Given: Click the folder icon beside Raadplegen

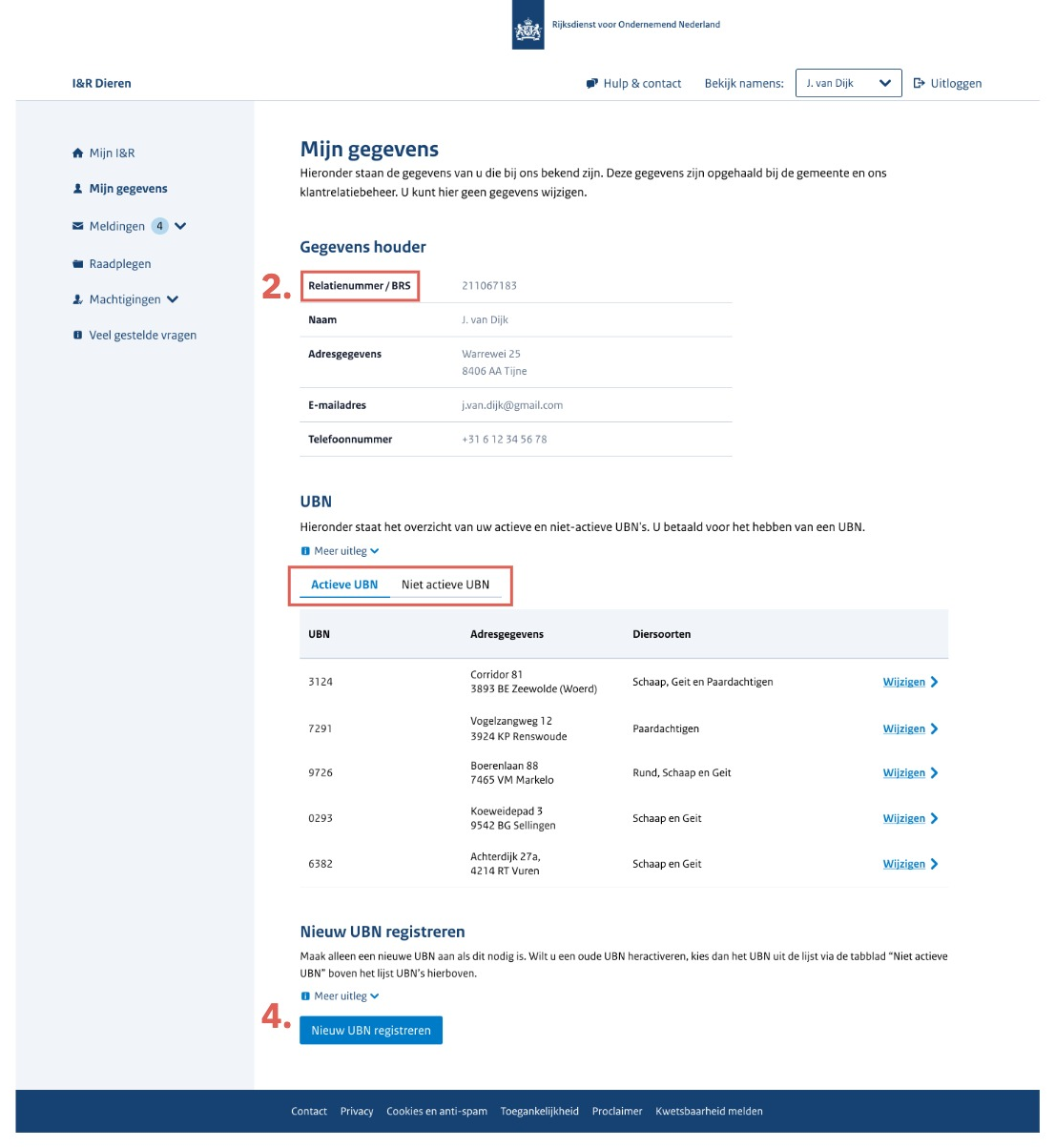Looking at the screenshot, I should pyautogui.click(x=78, y=264).
